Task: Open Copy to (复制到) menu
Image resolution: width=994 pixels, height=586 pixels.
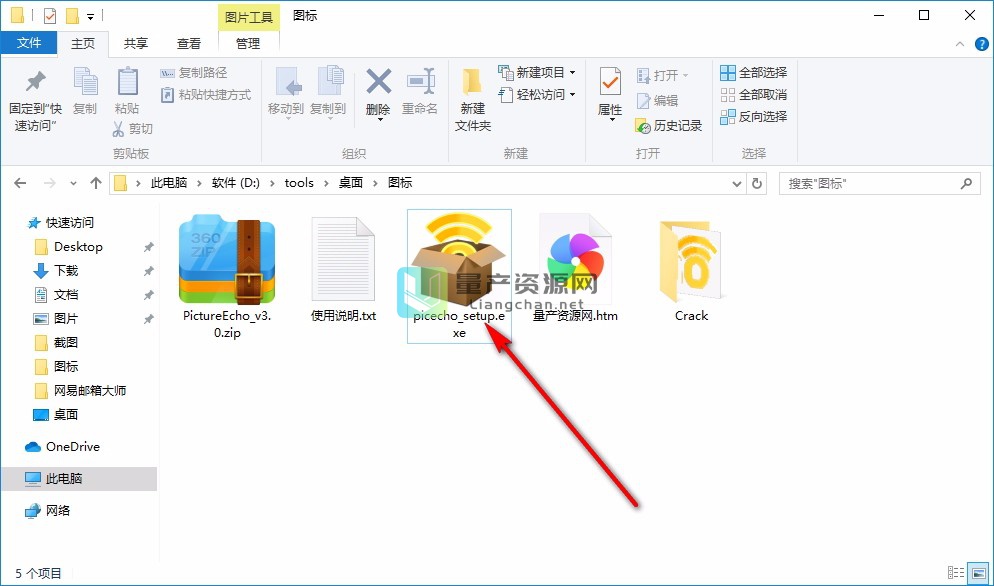Action: (x=328, y=93)
